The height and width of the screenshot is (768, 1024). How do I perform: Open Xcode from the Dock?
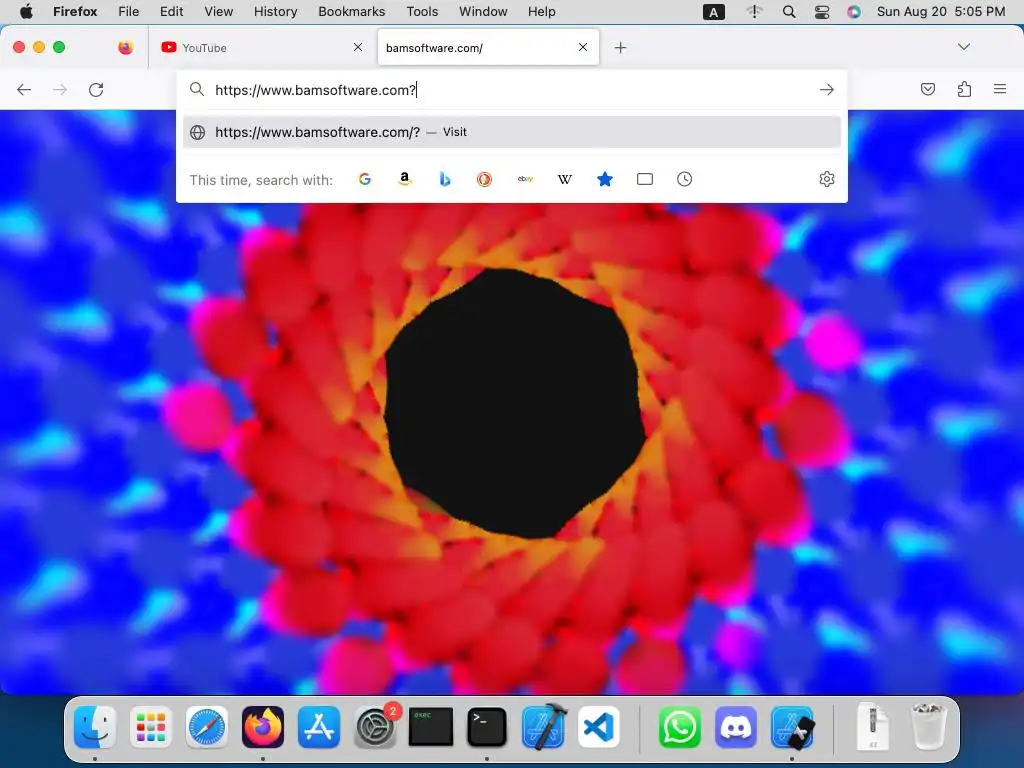(544, 726)
